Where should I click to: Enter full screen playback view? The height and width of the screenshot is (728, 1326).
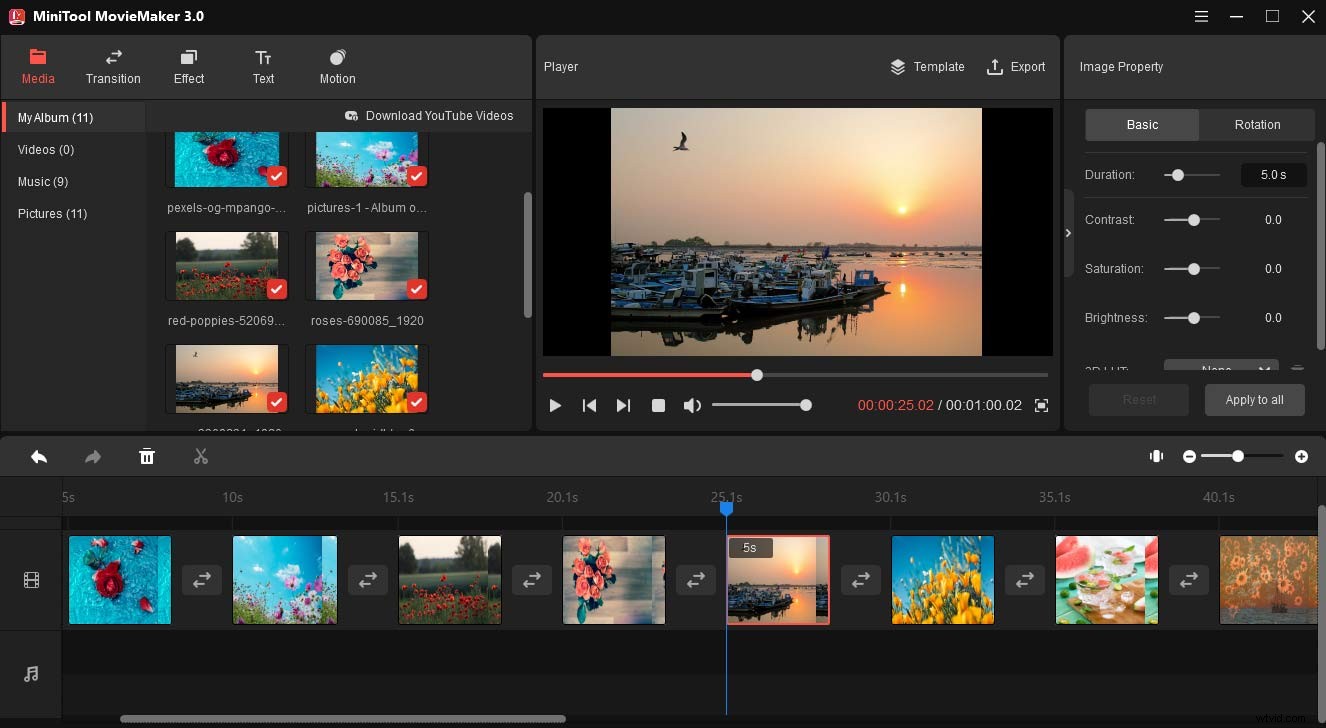point(1040,405)
